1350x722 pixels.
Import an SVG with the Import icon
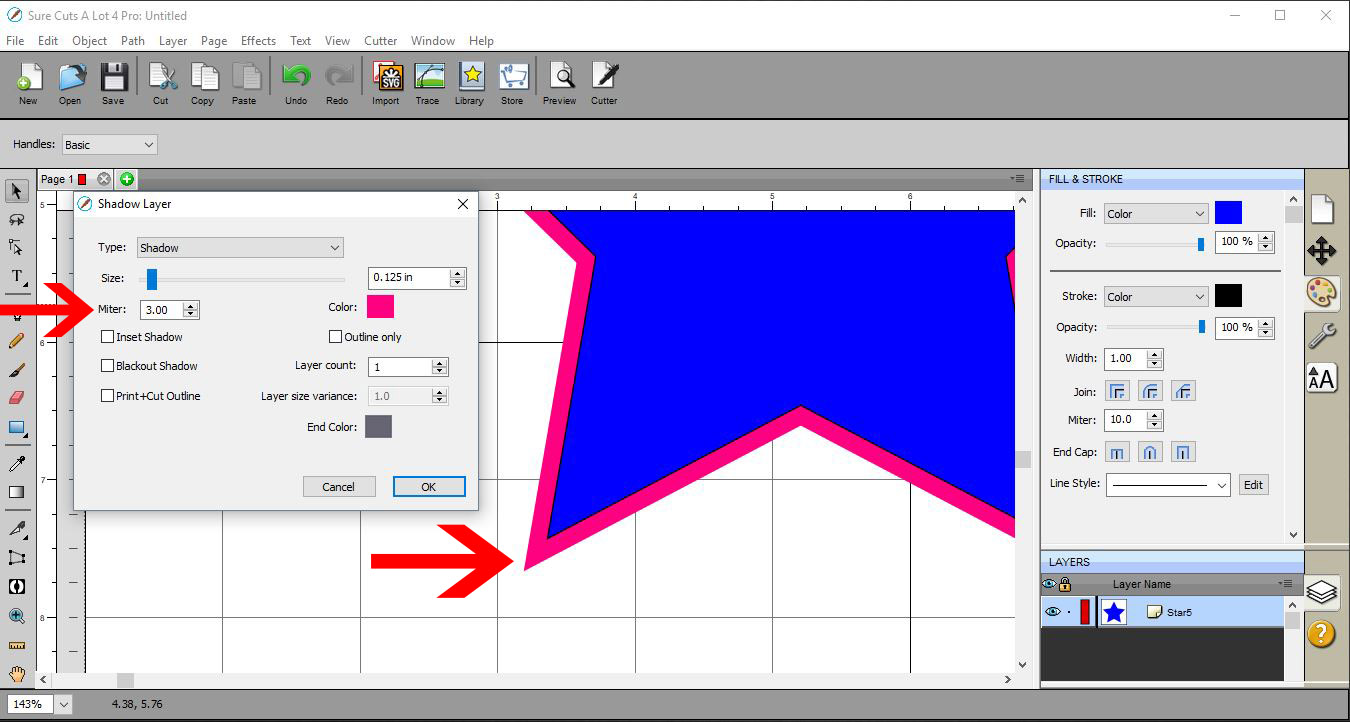tap(386, 83)
